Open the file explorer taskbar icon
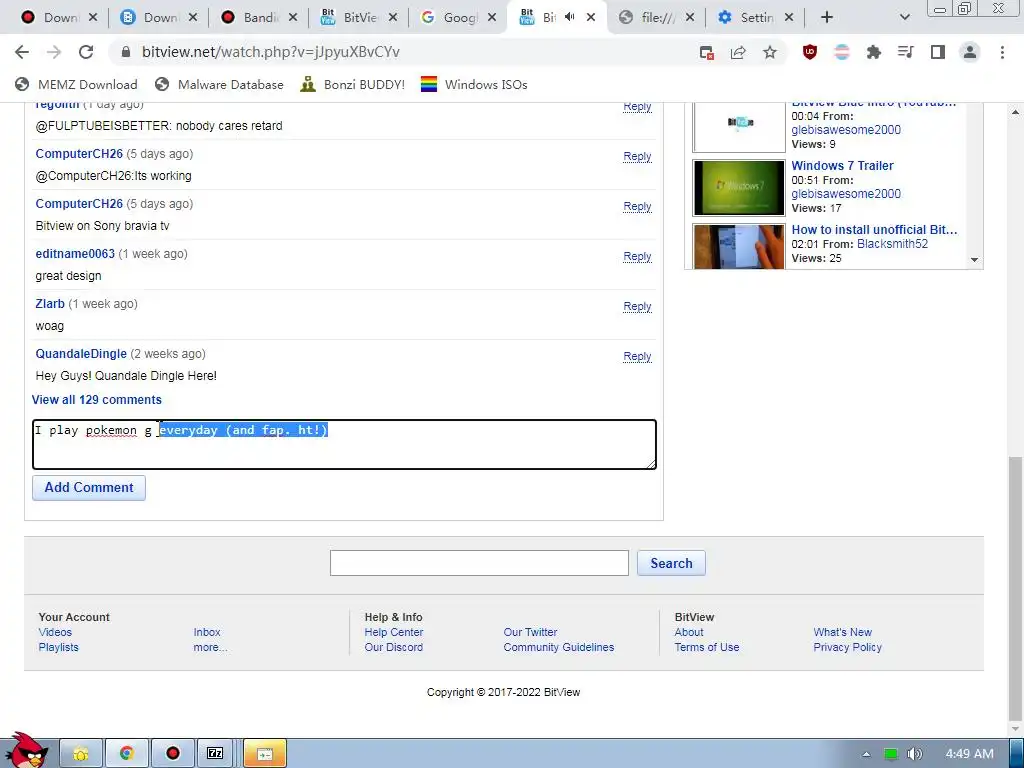 (81, 754)
